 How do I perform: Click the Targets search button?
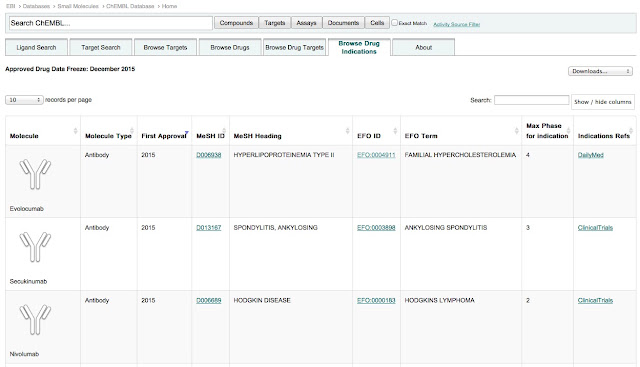click(274, 23)
